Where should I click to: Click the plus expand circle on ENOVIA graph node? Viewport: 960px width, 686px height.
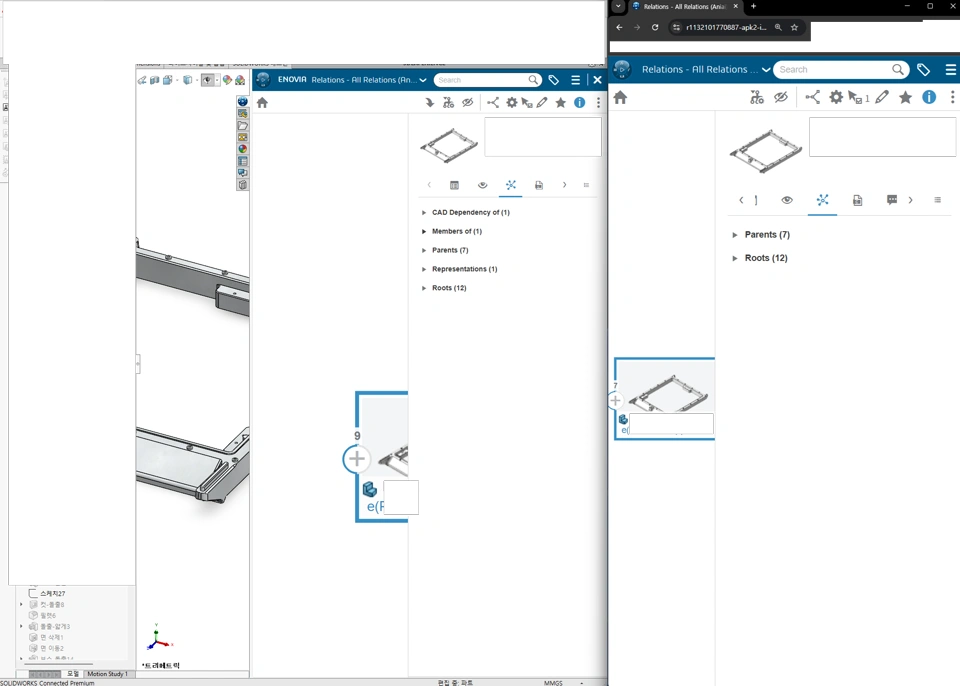point(356,459)
